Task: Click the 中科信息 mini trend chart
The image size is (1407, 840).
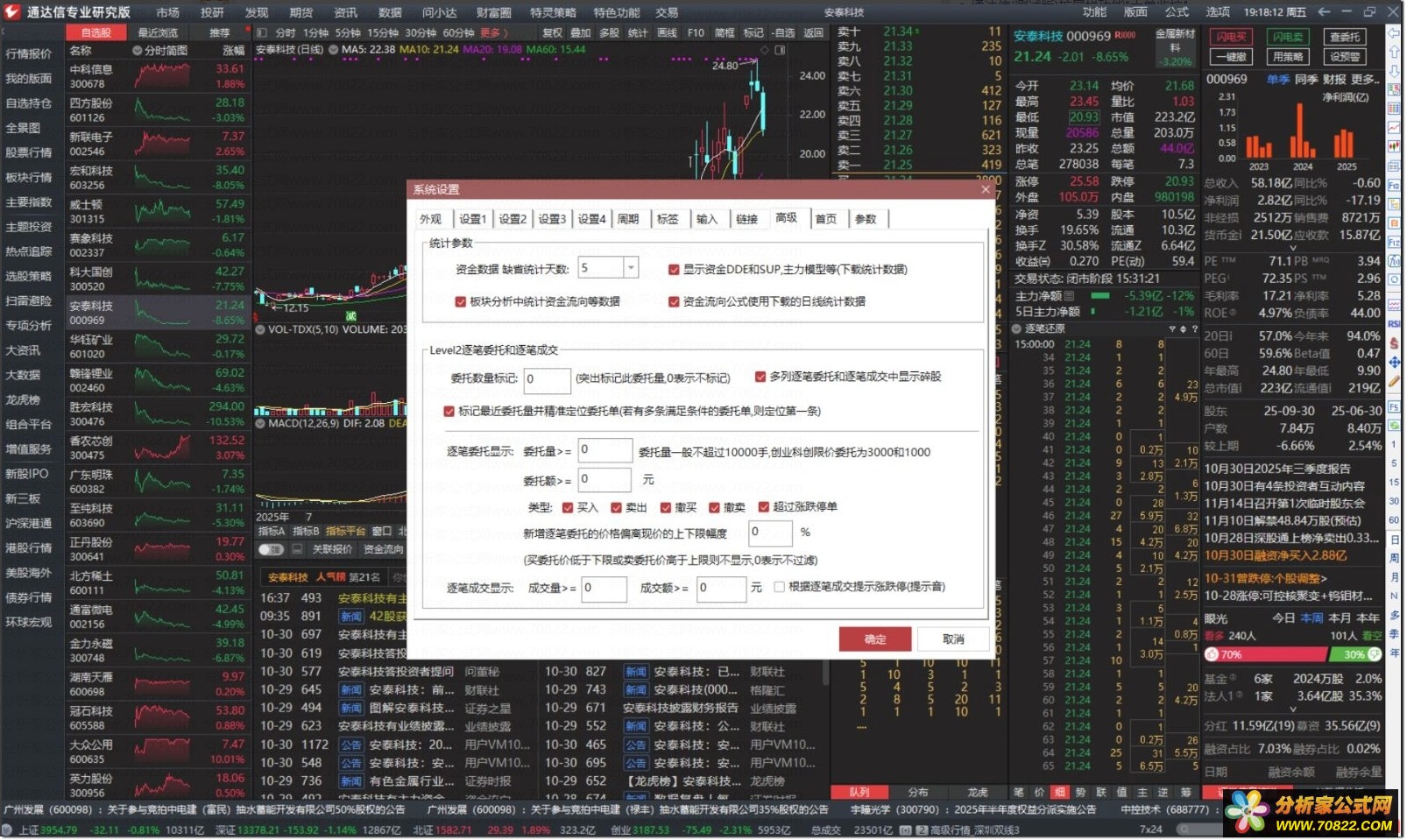Action: [x=163, y=76]
